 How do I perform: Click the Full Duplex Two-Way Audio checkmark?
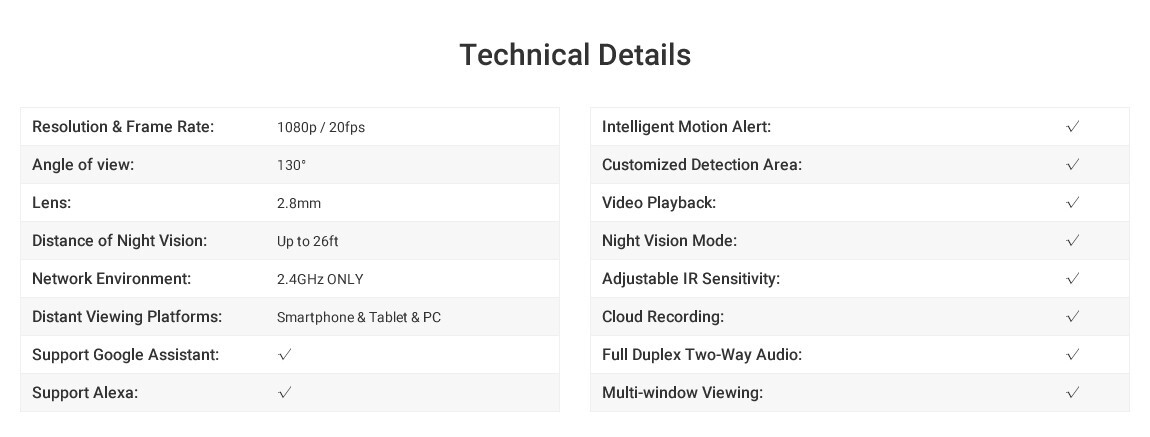pos(1072,354)
